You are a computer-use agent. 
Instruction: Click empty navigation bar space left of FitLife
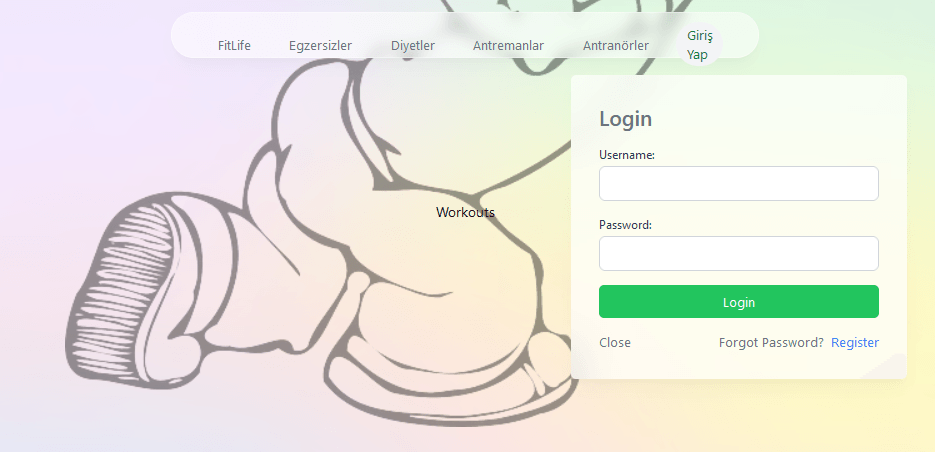coord(194,36)
